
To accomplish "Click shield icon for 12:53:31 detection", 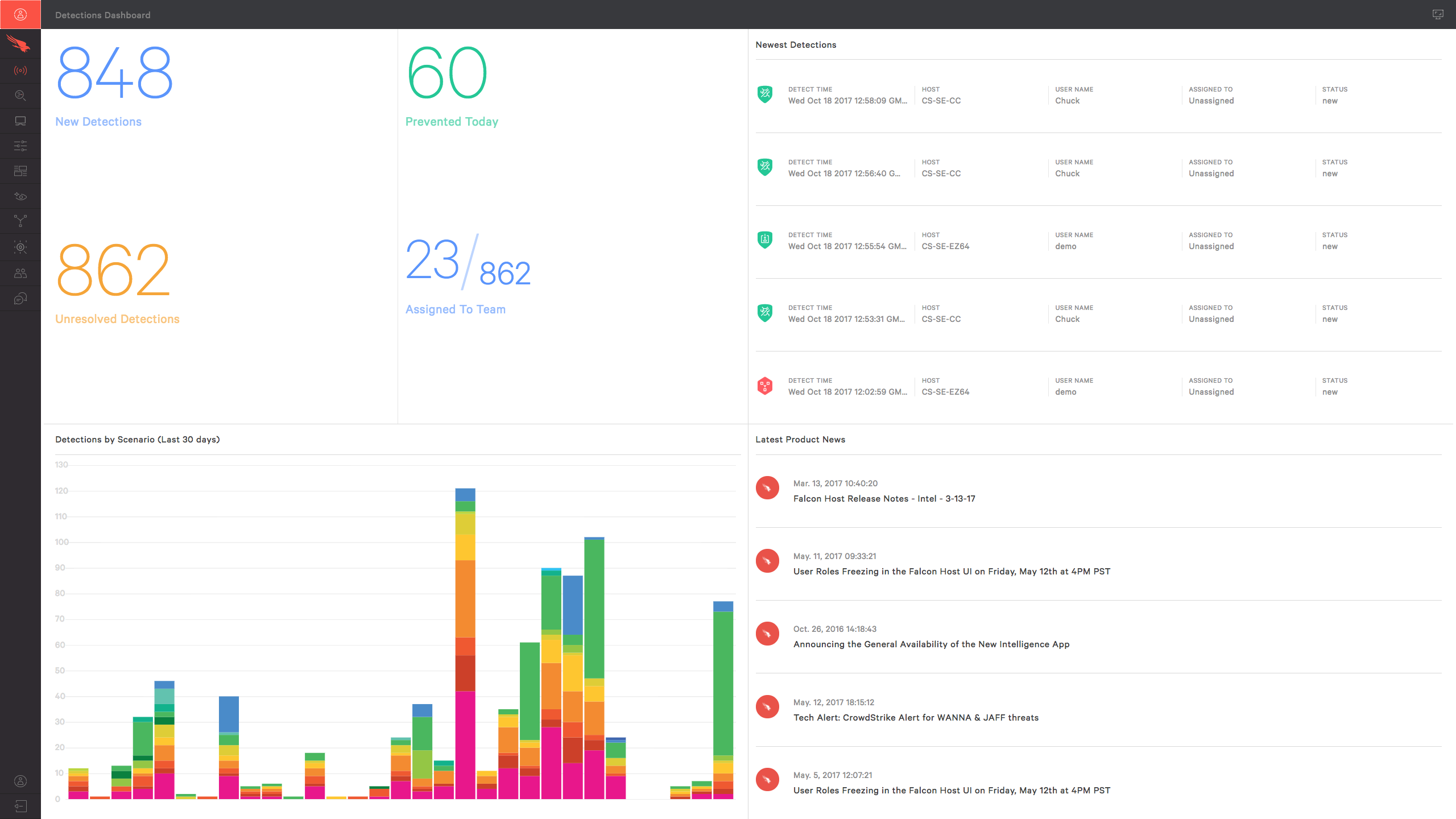I will click(765, 312).
